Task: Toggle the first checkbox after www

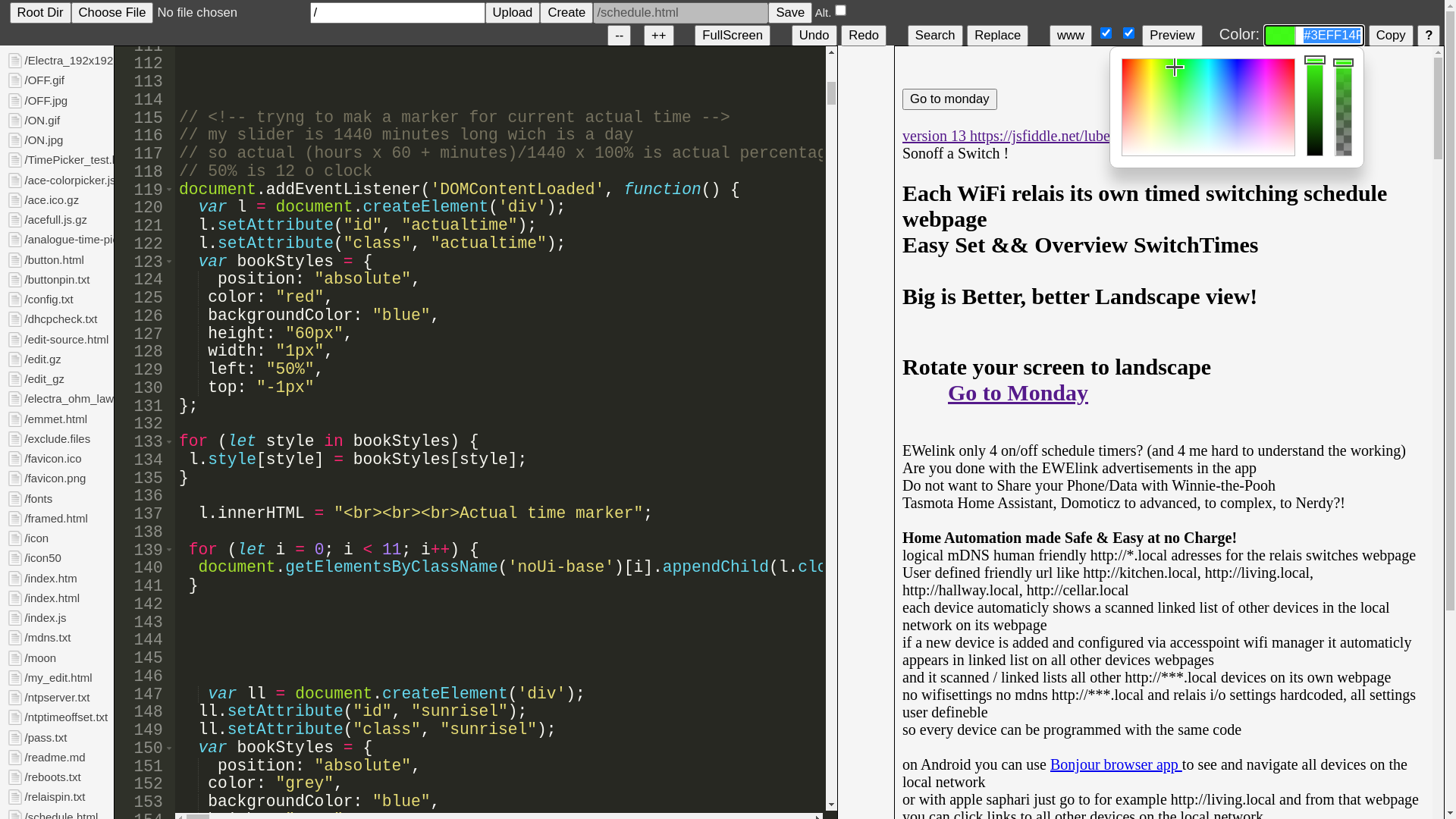Action: pos(1106,33)
